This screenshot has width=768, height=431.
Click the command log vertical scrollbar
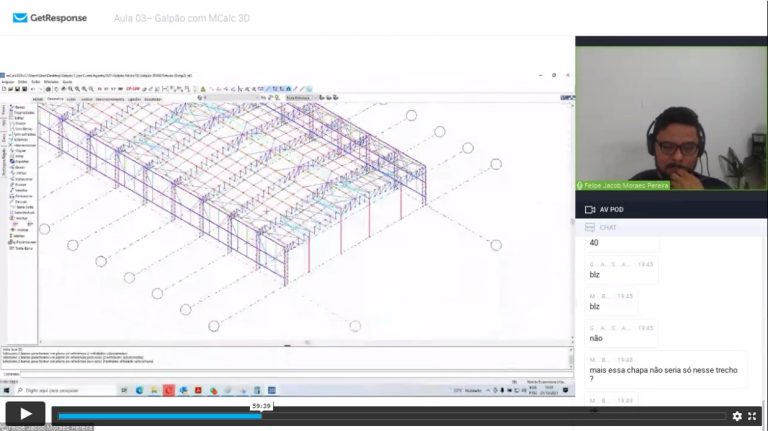(x=571, y=358)
